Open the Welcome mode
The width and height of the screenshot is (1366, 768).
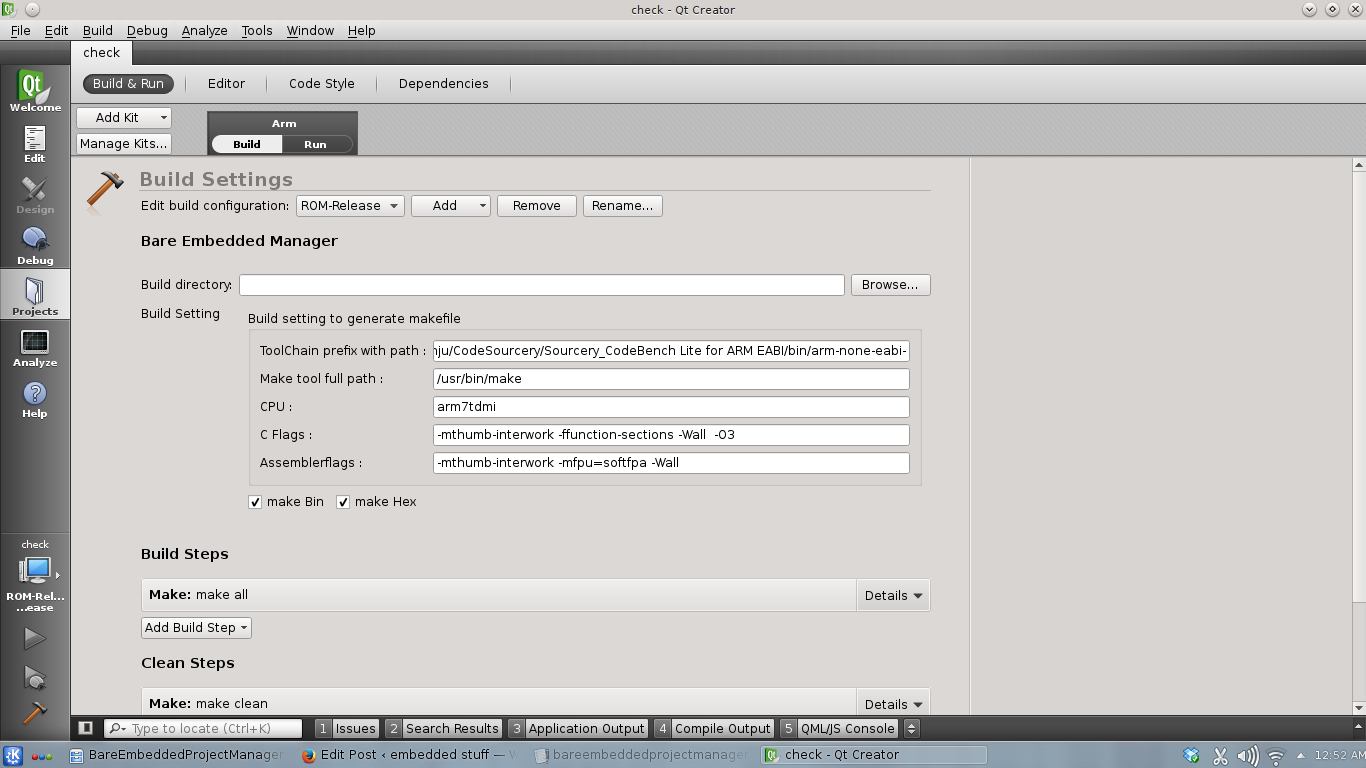pyautogui.click(x=35, y=91)
